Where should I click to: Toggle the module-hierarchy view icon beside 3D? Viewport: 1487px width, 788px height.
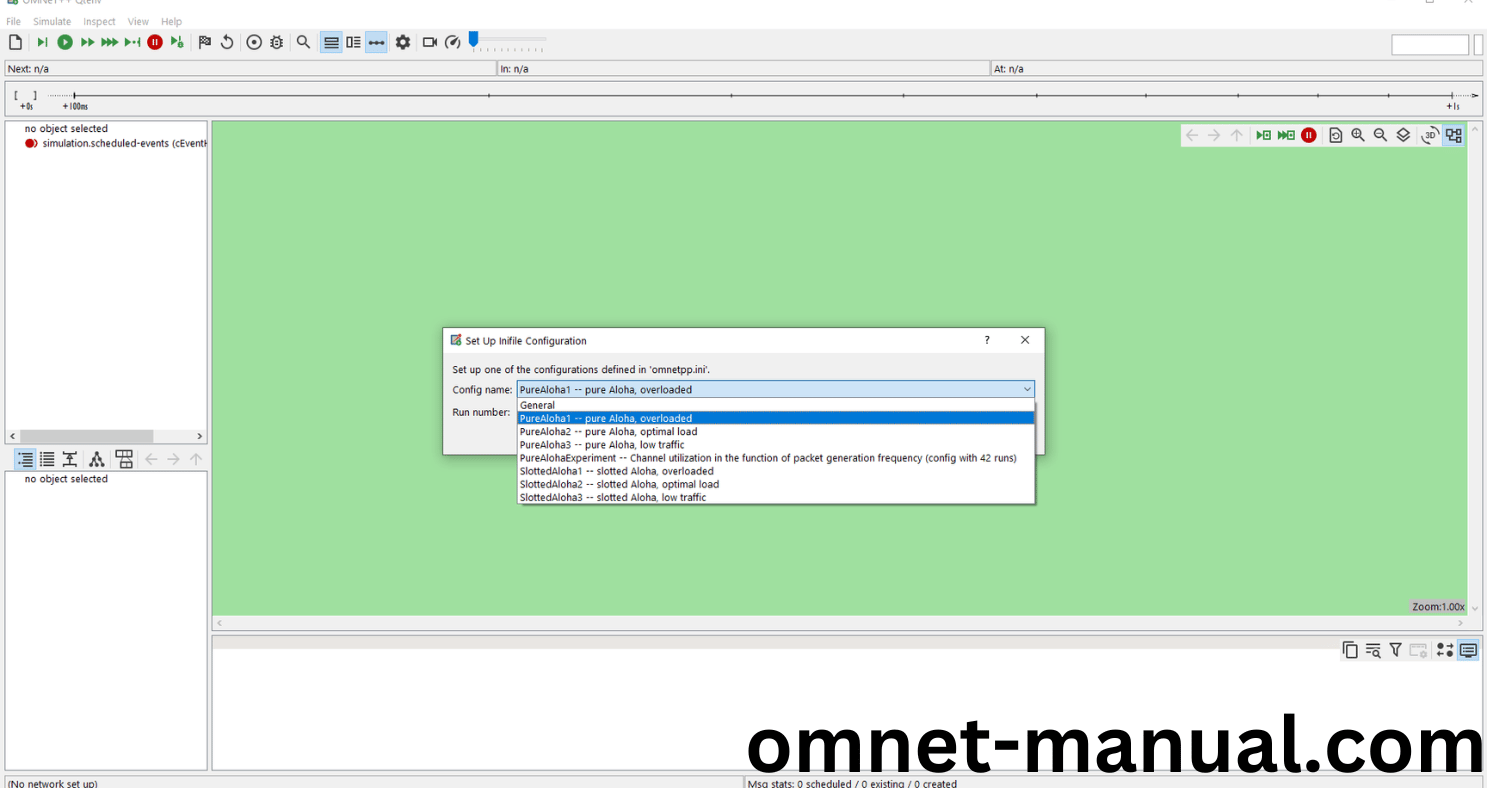point(1454,135)
